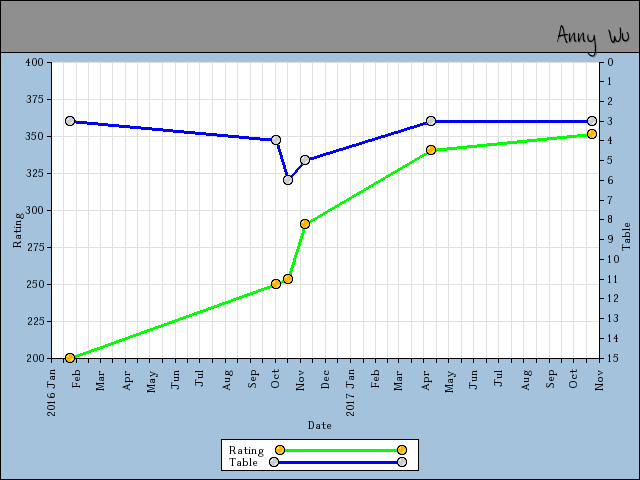Click the Table legend label
640x480 pixels.
tap(243, 462)
